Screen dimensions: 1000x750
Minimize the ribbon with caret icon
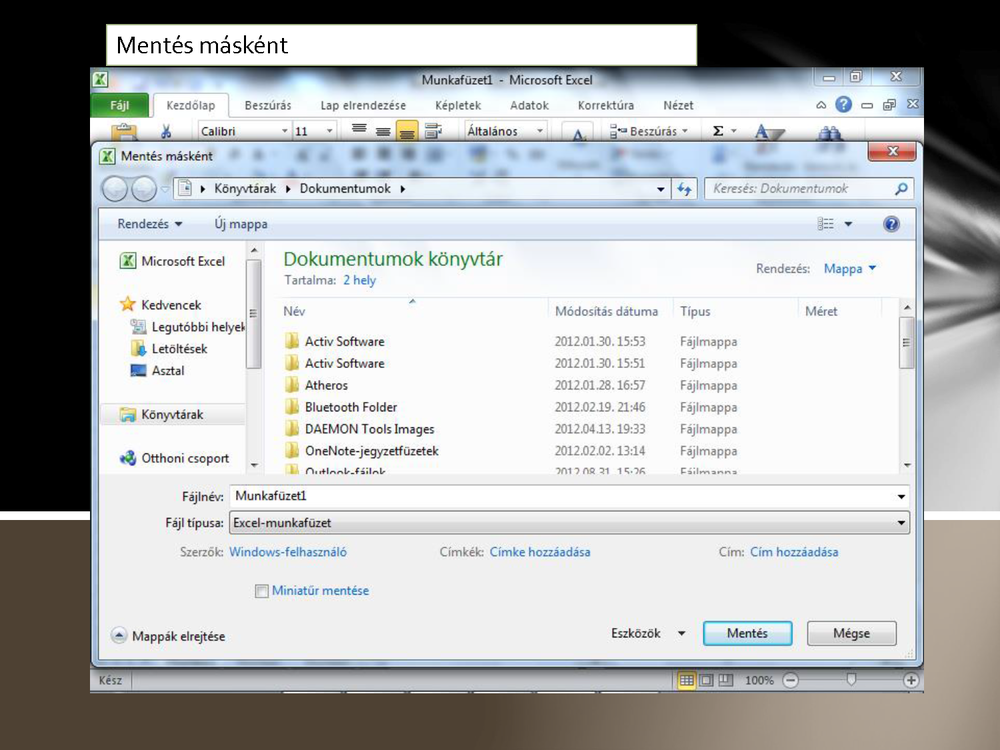(x=821, y=105)
